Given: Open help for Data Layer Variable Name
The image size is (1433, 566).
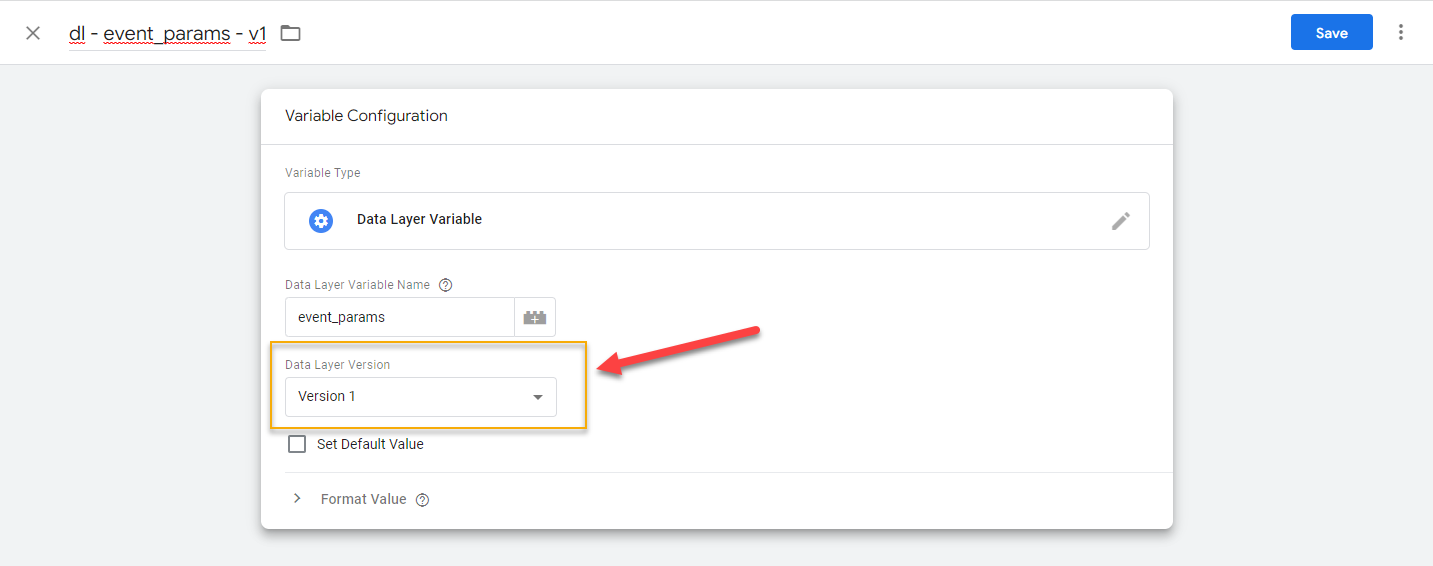Looking at the screenshot, I should (446, 285).
